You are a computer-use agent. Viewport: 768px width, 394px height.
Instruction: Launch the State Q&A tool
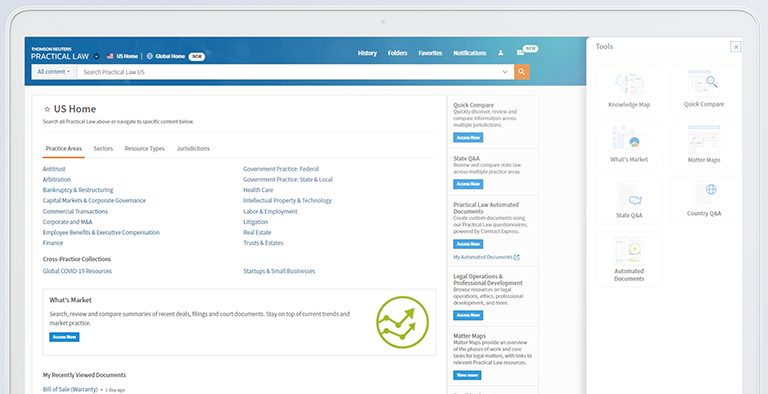coord(629,200)
